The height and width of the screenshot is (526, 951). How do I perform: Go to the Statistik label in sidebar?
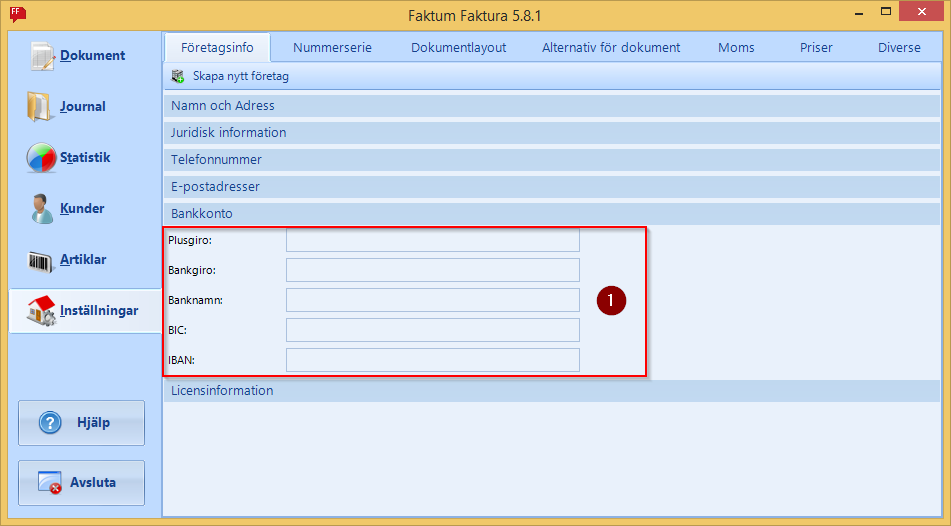pos(85,158)
